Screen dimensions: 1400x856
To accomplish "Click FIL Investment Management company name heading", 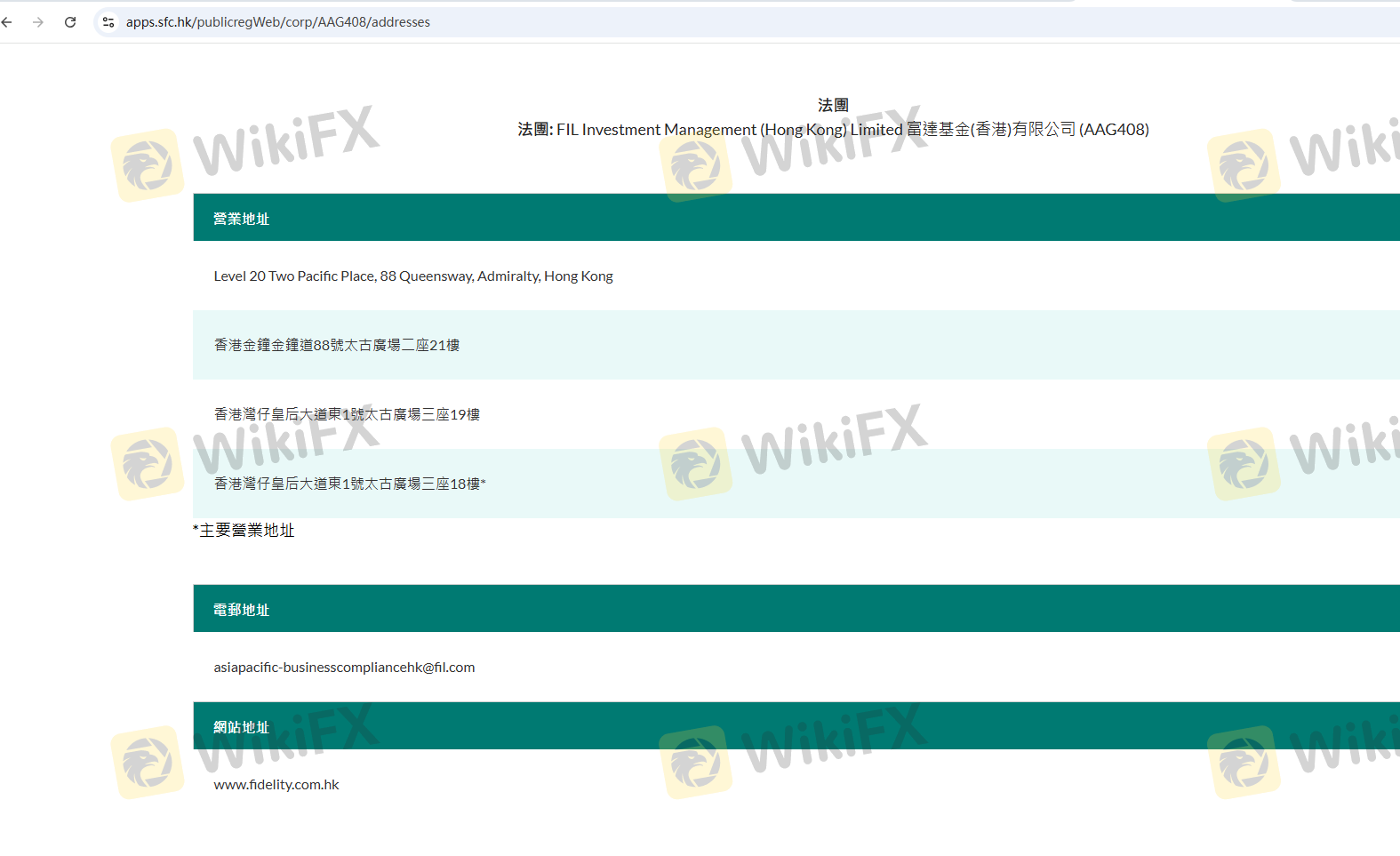I will pyautogui.click(x=833, y=130).
